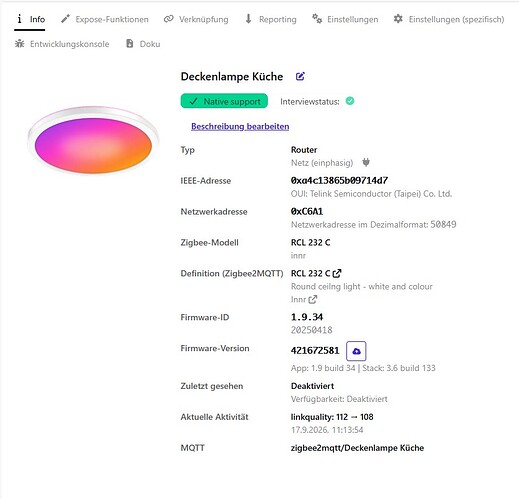Image resolution: width=519 pixels, height=499 pixels.
Task: Select the network address 0xC6A1
Action: click(307, 211)
